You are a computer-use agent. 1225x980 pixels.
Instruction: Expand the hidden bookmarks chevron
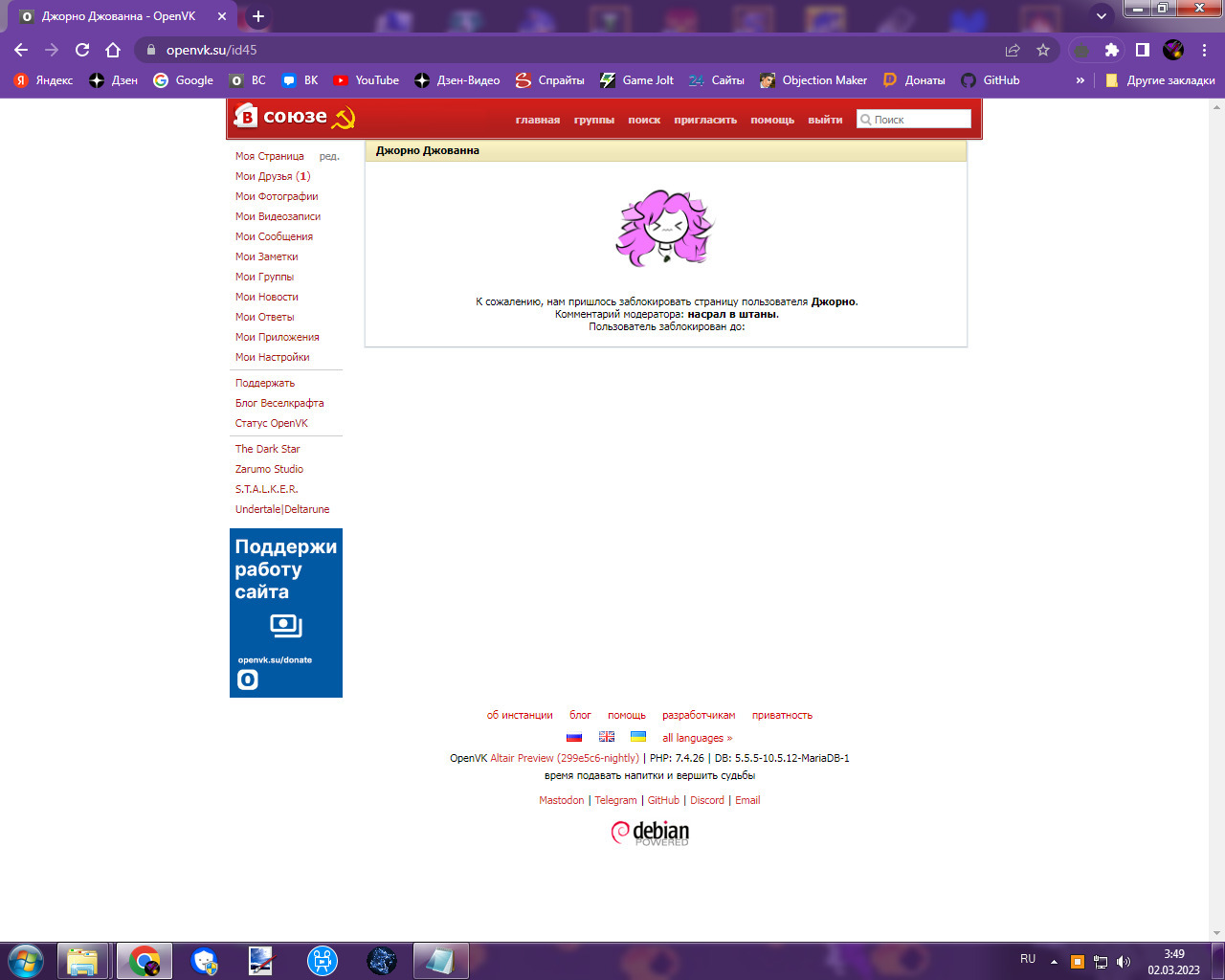point(1080,80)
